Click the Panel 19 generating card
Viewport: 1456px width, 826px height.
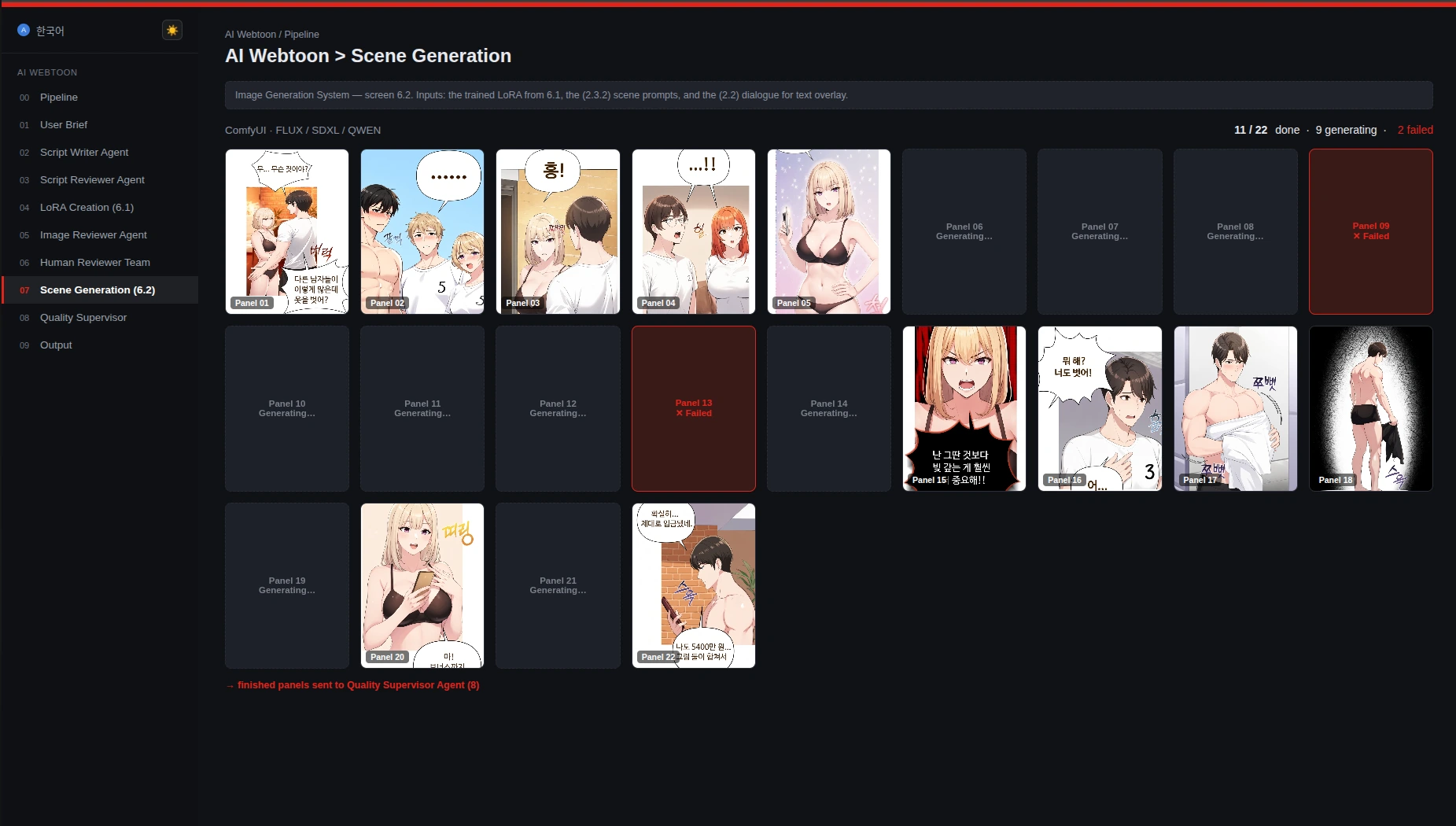(287, 585)
